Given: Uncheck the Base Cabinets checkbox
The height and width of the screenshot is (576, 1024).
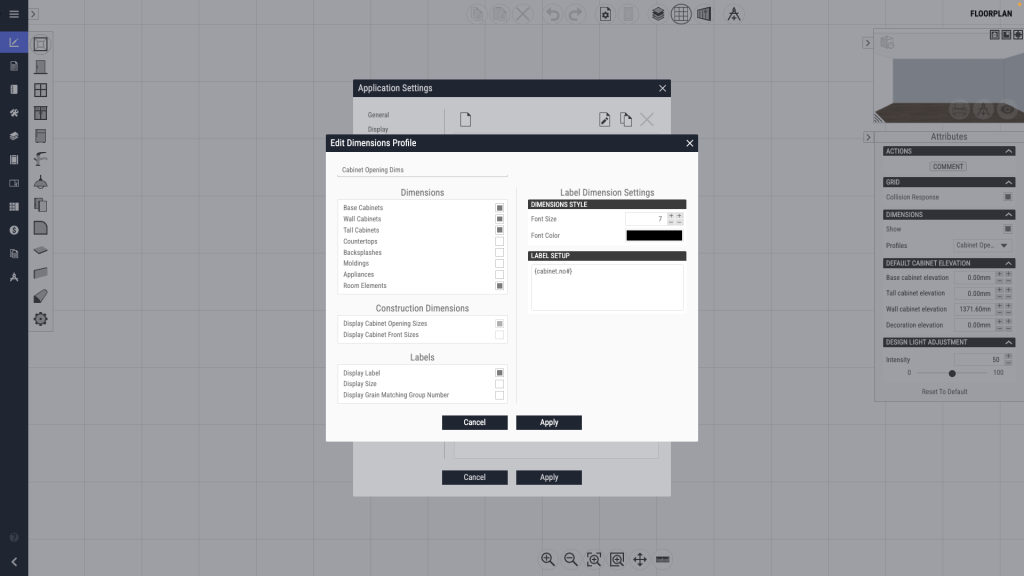Looking at the screenshot, I should click(499, 208).
